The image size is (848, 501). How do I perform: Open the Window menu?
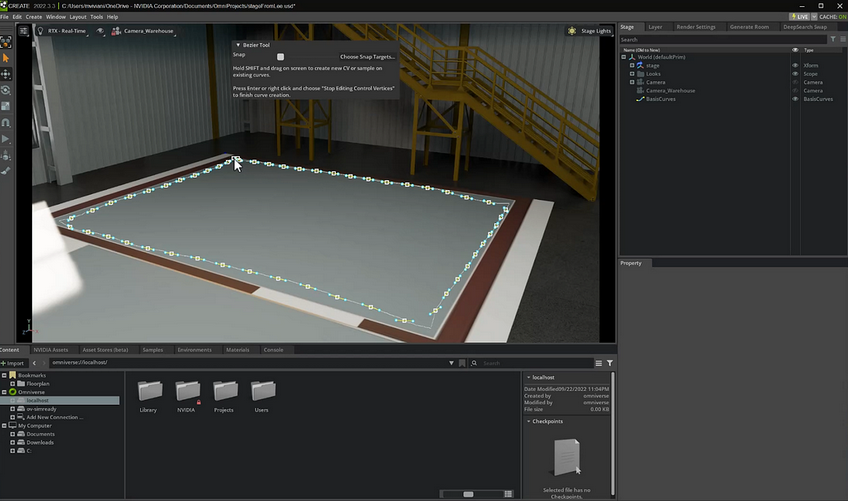(56, 17)
